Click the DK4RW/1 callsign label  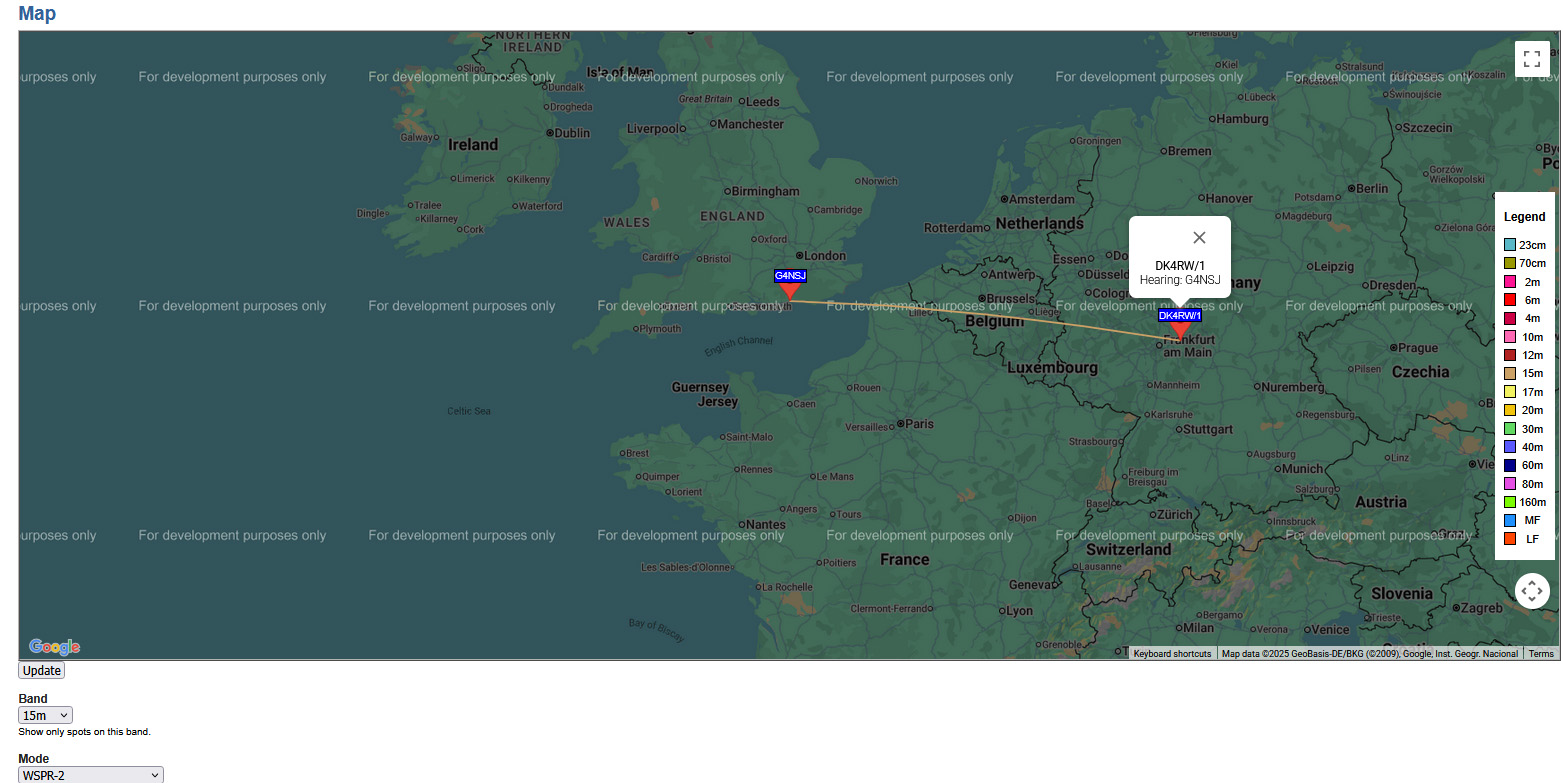pyautogui.click(x=1180, y=315)
